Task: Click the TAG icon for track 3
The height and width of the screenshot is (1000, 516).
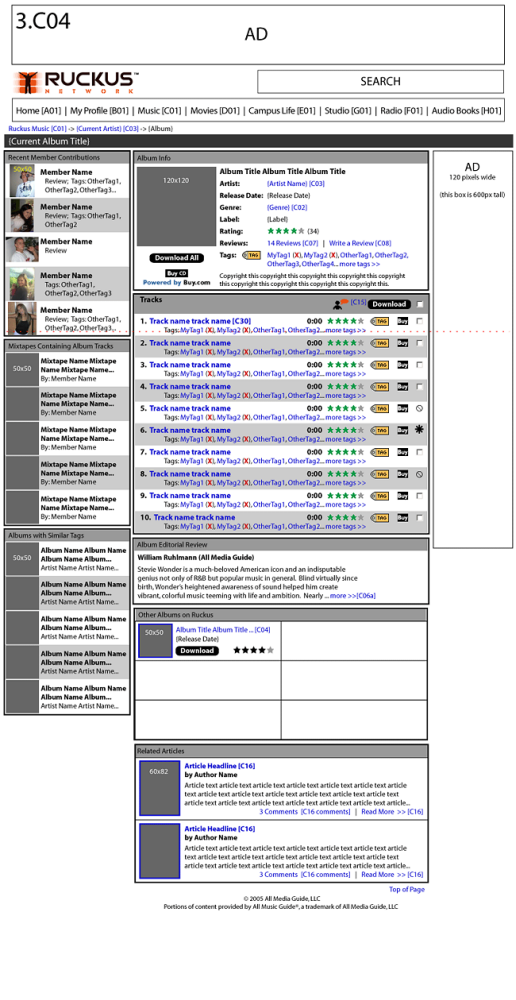Action: tap(380, 365)
